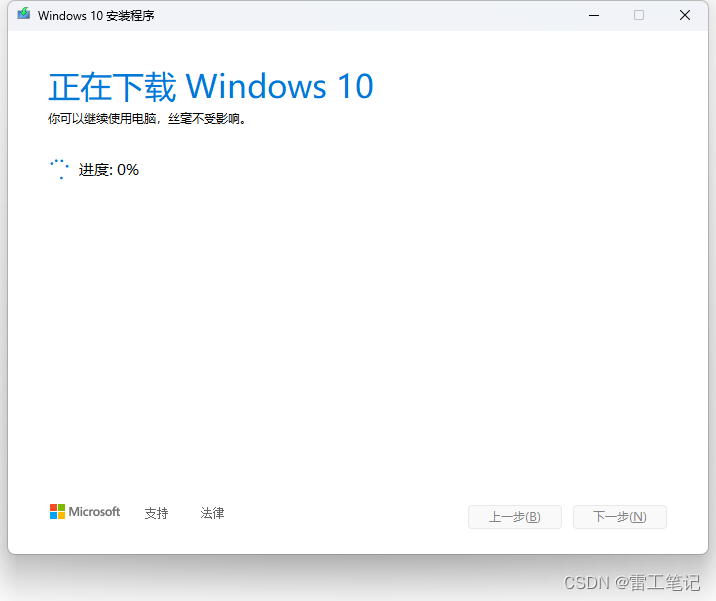Open the 支持 support link

pyautogui.click(x=157, y=513)
